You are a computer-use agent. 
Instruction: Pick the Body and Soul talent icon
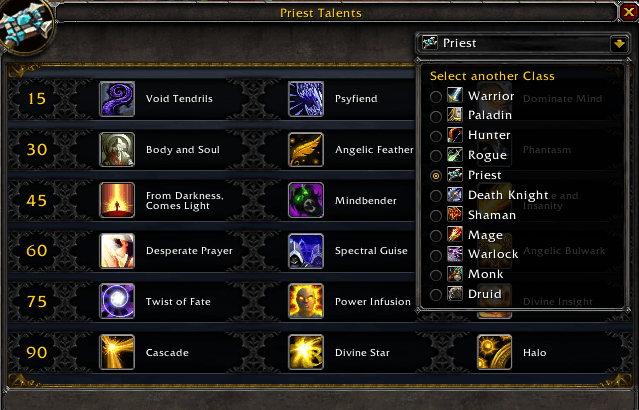(x=117, y=150)
